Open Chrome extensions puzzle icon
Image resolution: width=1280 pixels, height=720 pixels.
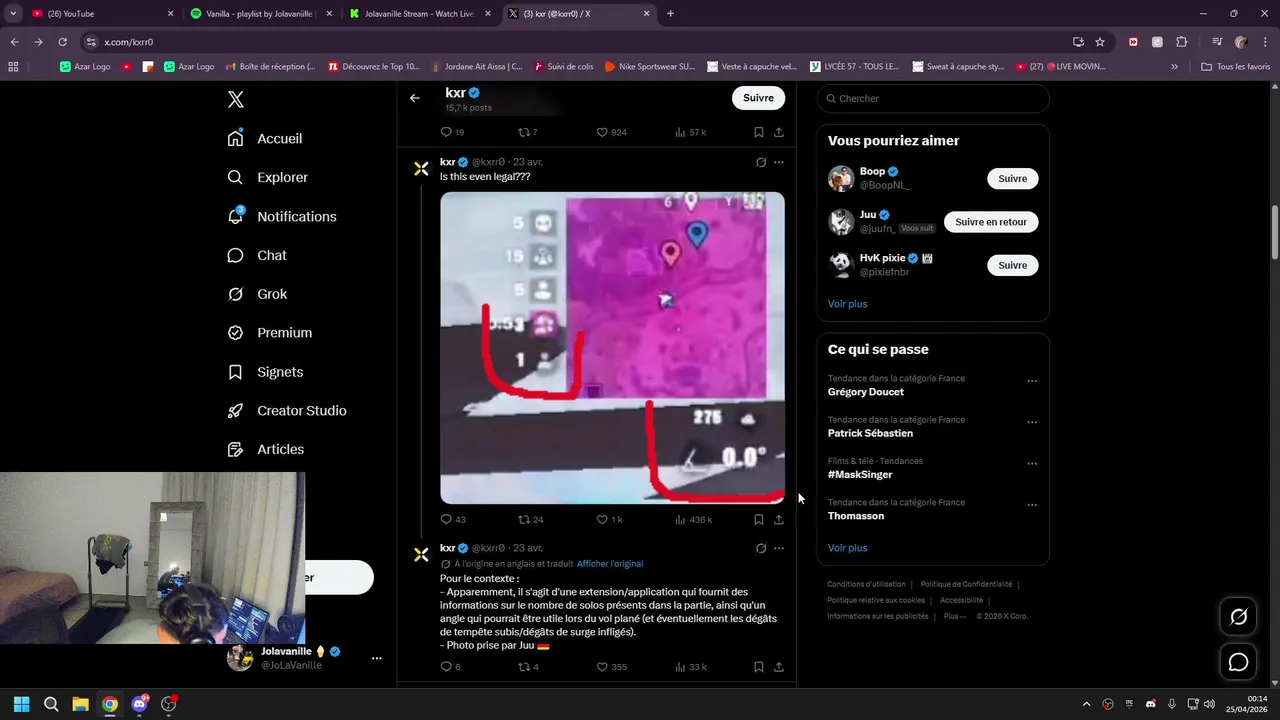[x=1181, y=42]
